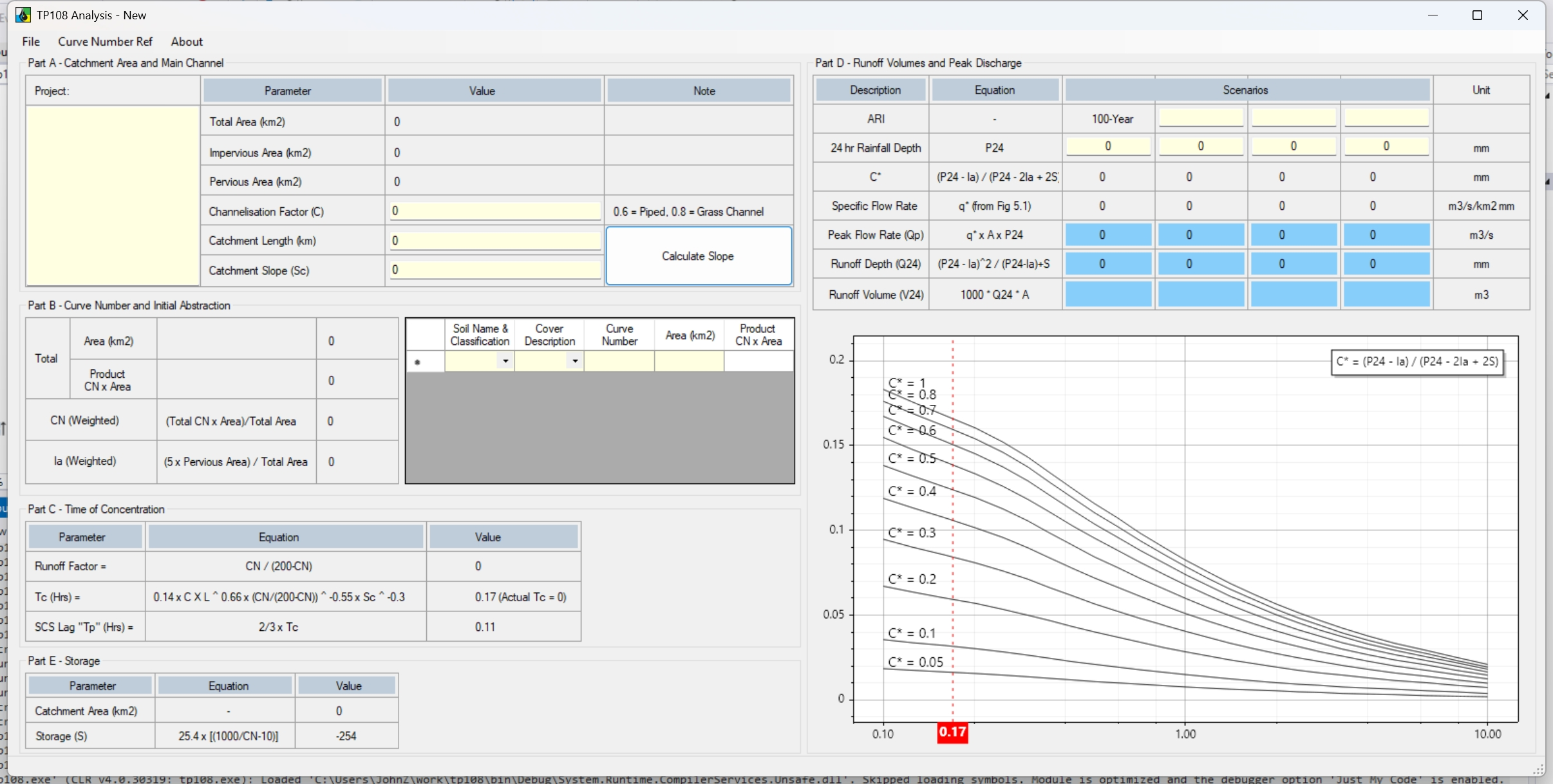
Task: Click the Curve Number cell in soil grid
Action: 619,362
